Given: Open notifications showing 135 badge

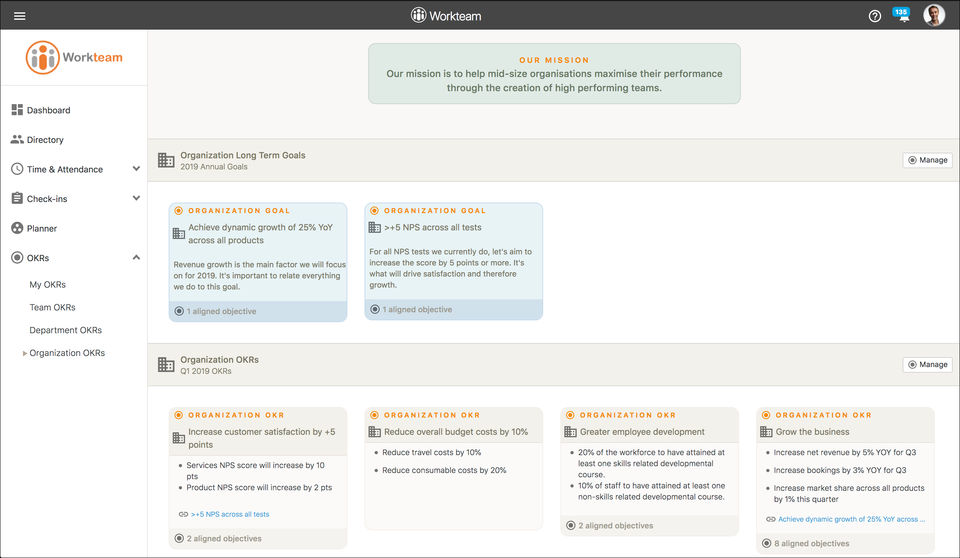Looking at the screenshot, I should click(901, 15).
